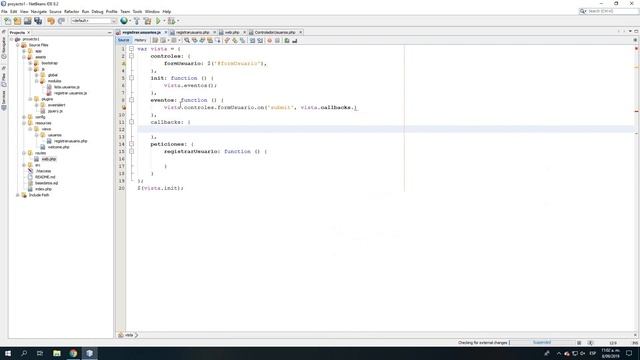Screen dimensions: 640x360
Task: Click the Build Project hammer icon
Action: (x=137, y=21)
